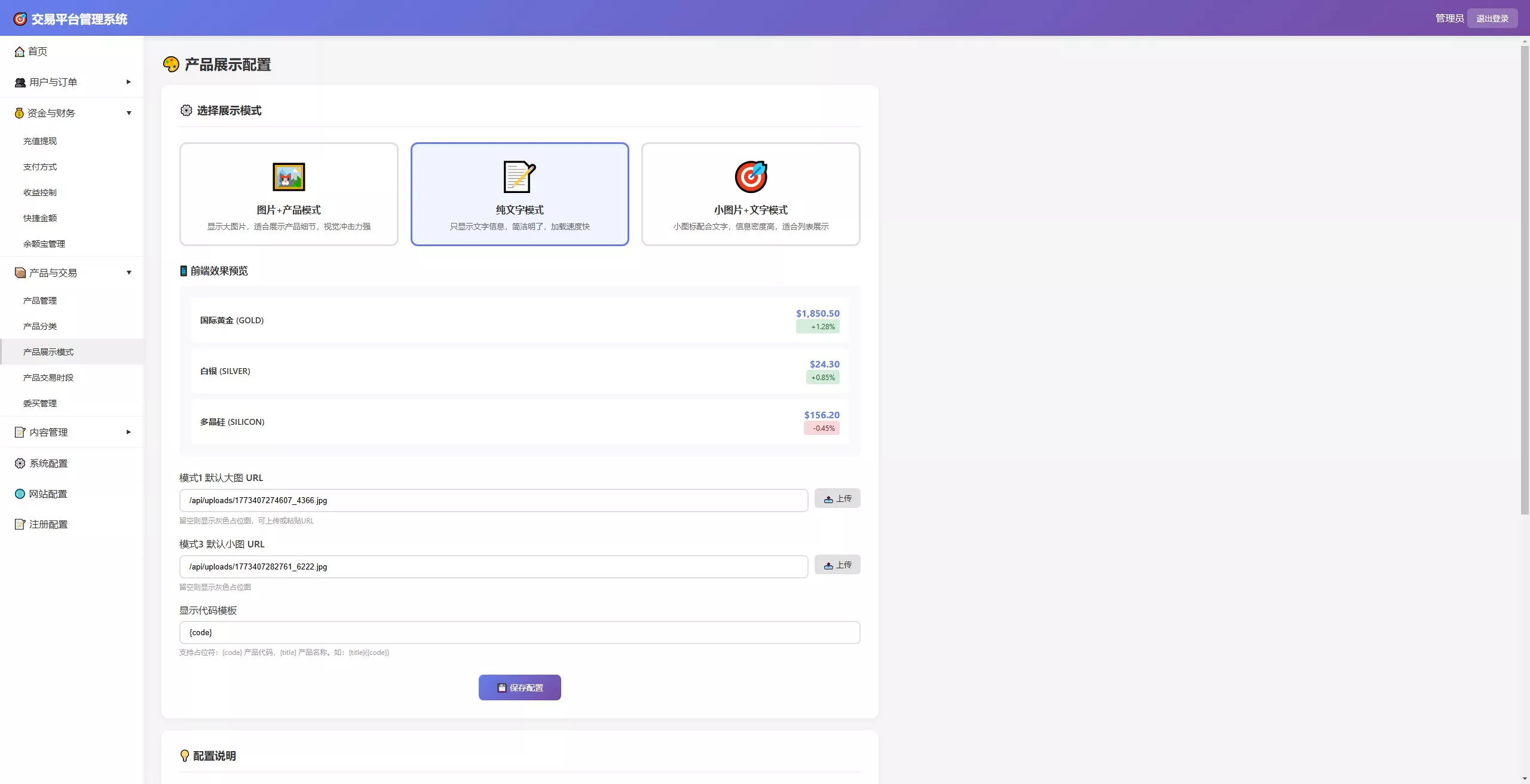
Task: Click the notepad icon in 纯文字模式 card
Action: tap(519, 177)
